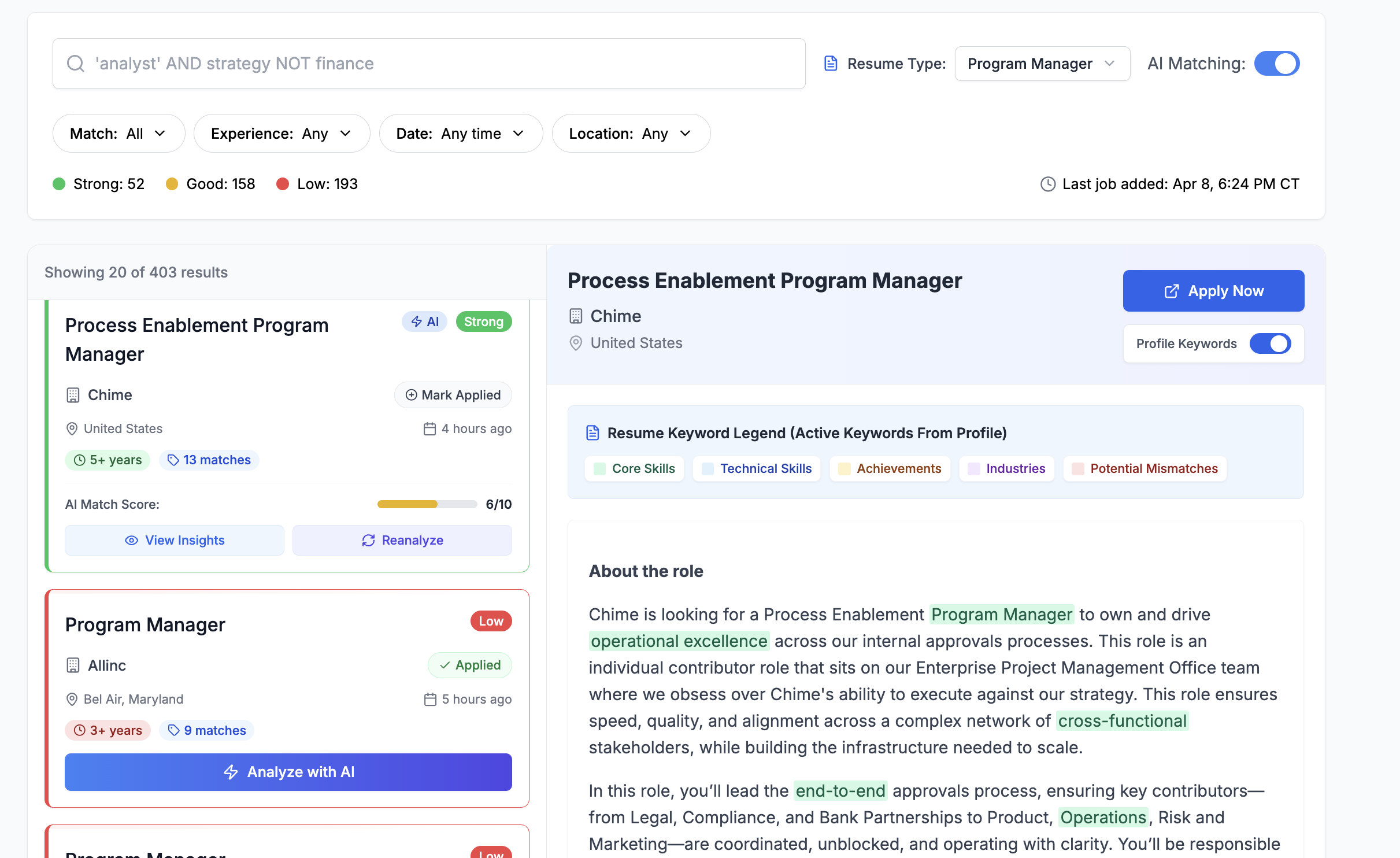Screen dimensions: 1400x858
Task: Click the checkmark icon in Applied badge
Action: tap(445, 665)
